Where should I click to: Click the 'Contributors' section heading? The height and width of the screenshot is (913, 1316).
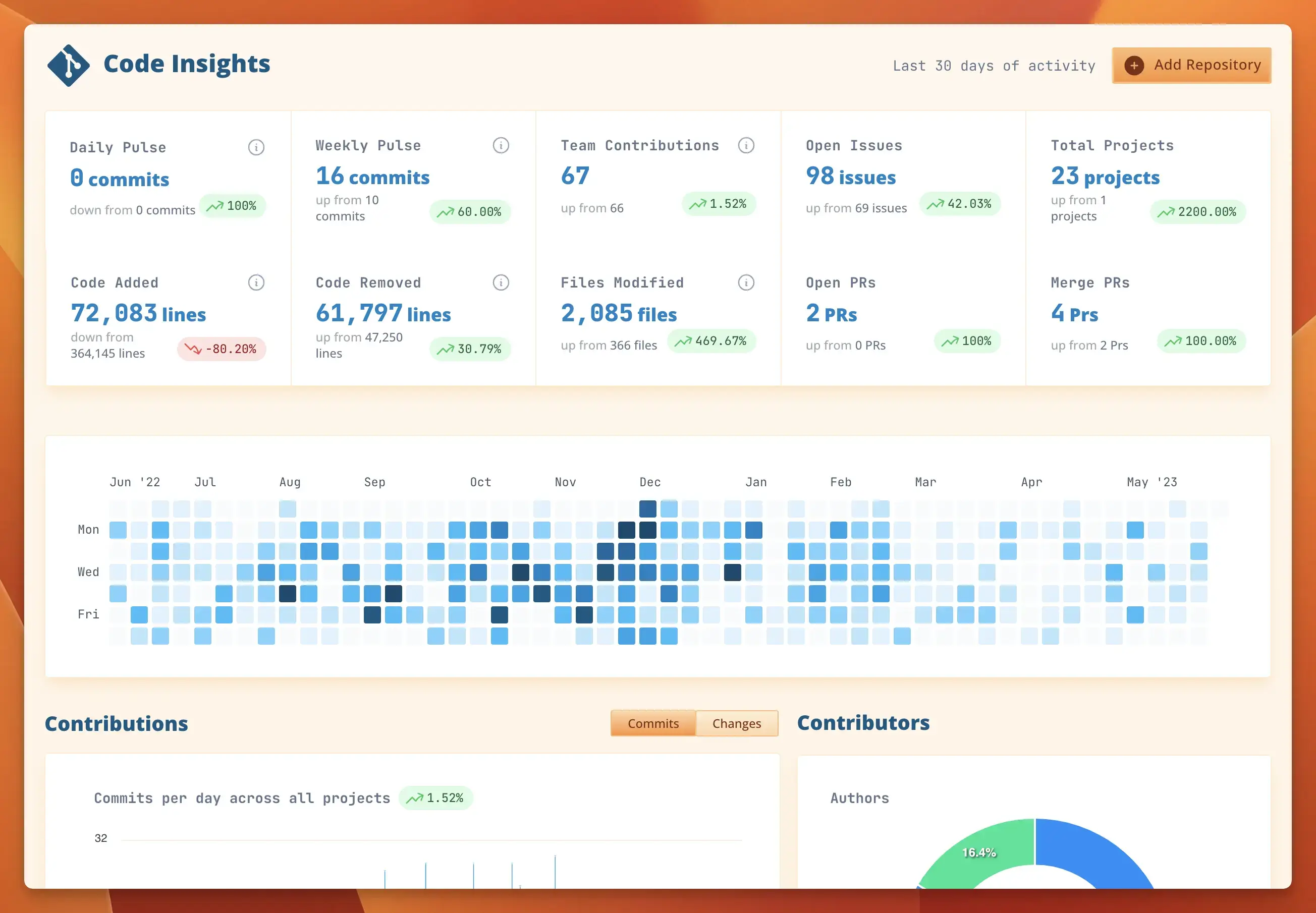863,722
